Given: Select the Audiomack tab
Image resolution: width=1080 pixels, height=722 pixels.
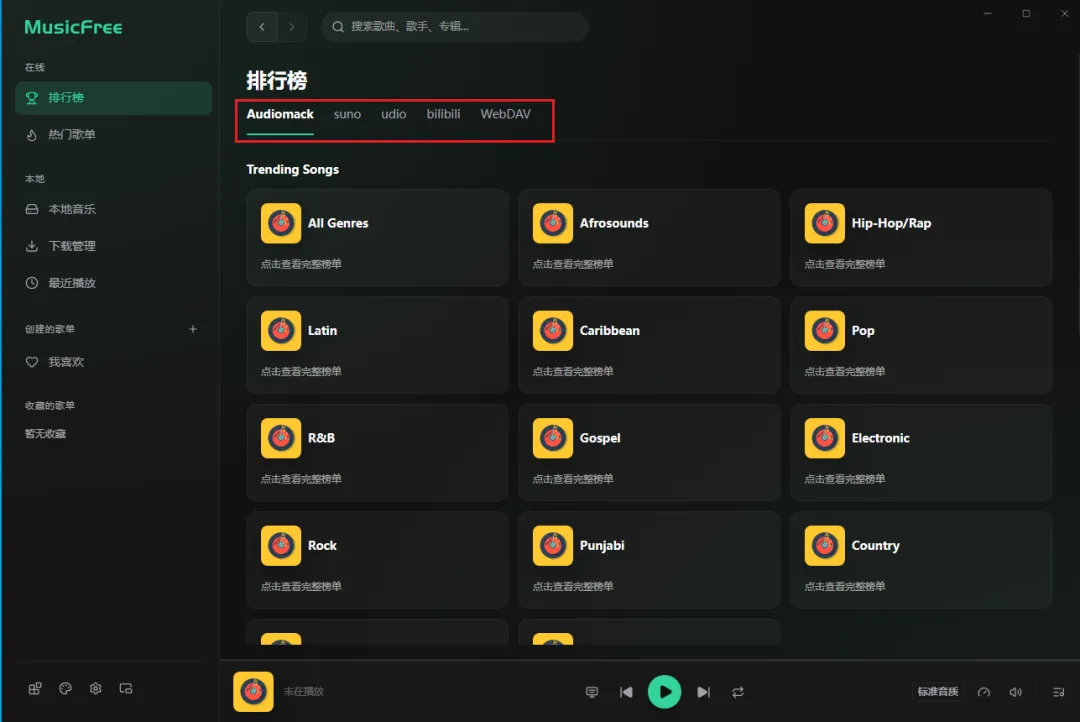Looking at the screenshot, I should click(280, 114).
